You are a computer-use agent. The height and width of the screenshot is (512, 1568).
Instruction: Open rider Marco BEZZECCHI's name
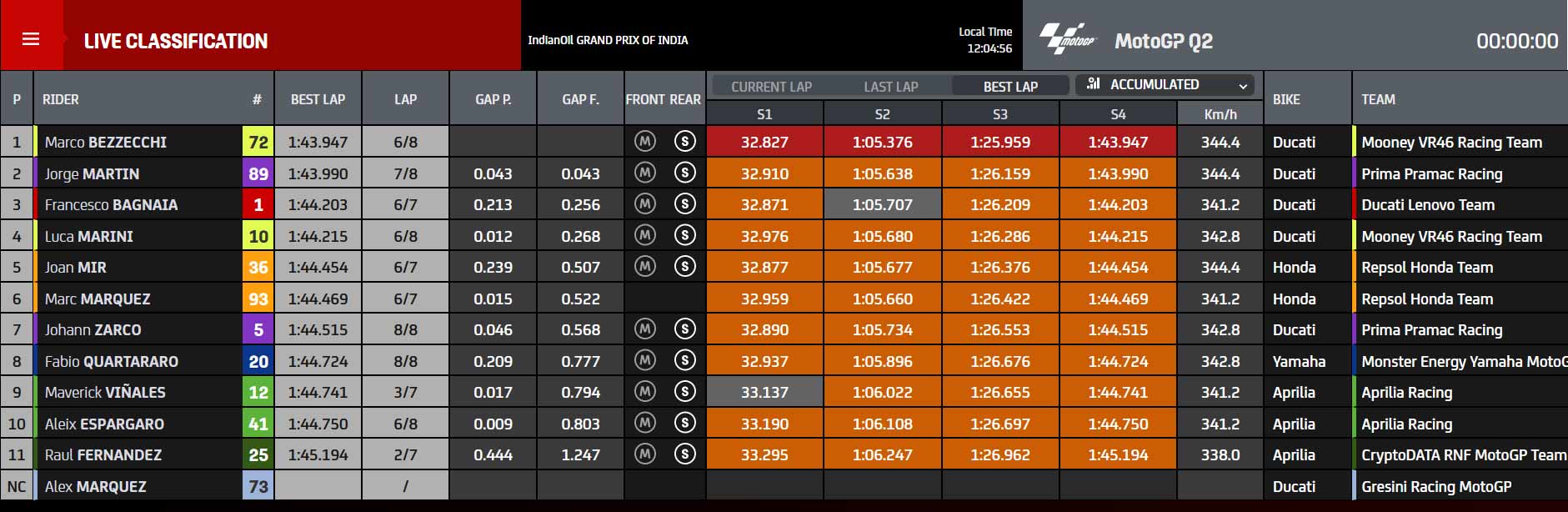pyautogui.click(x=106, y=142)
